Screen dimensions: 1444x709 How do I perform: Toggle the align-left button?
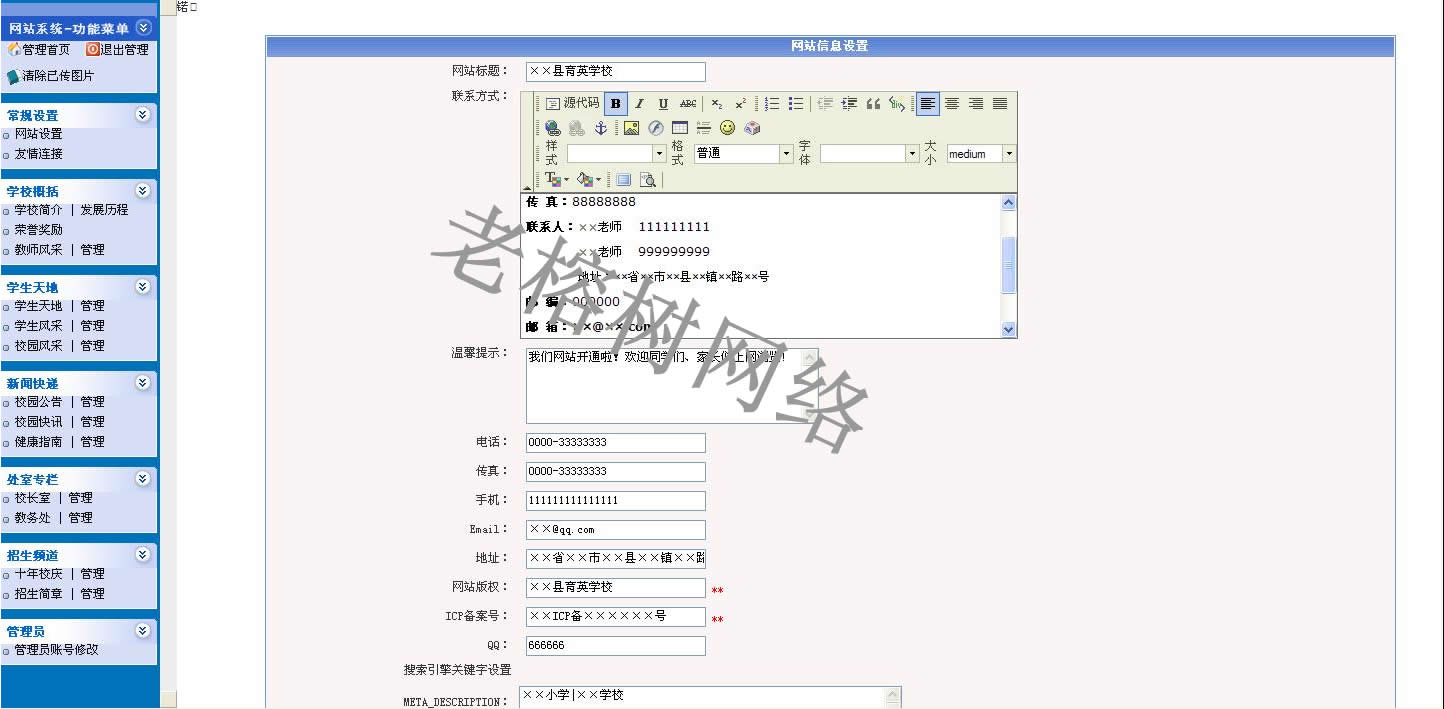pyautogui.click(x=928, y=103)
